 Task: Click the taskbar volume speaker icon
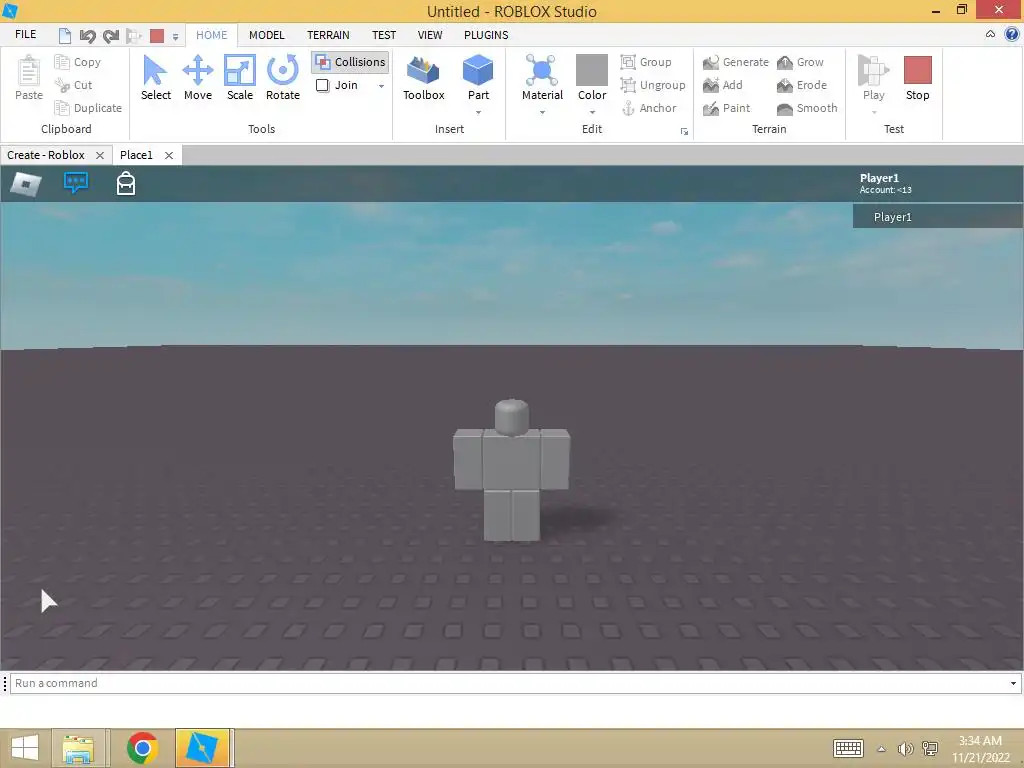[904, 749]
